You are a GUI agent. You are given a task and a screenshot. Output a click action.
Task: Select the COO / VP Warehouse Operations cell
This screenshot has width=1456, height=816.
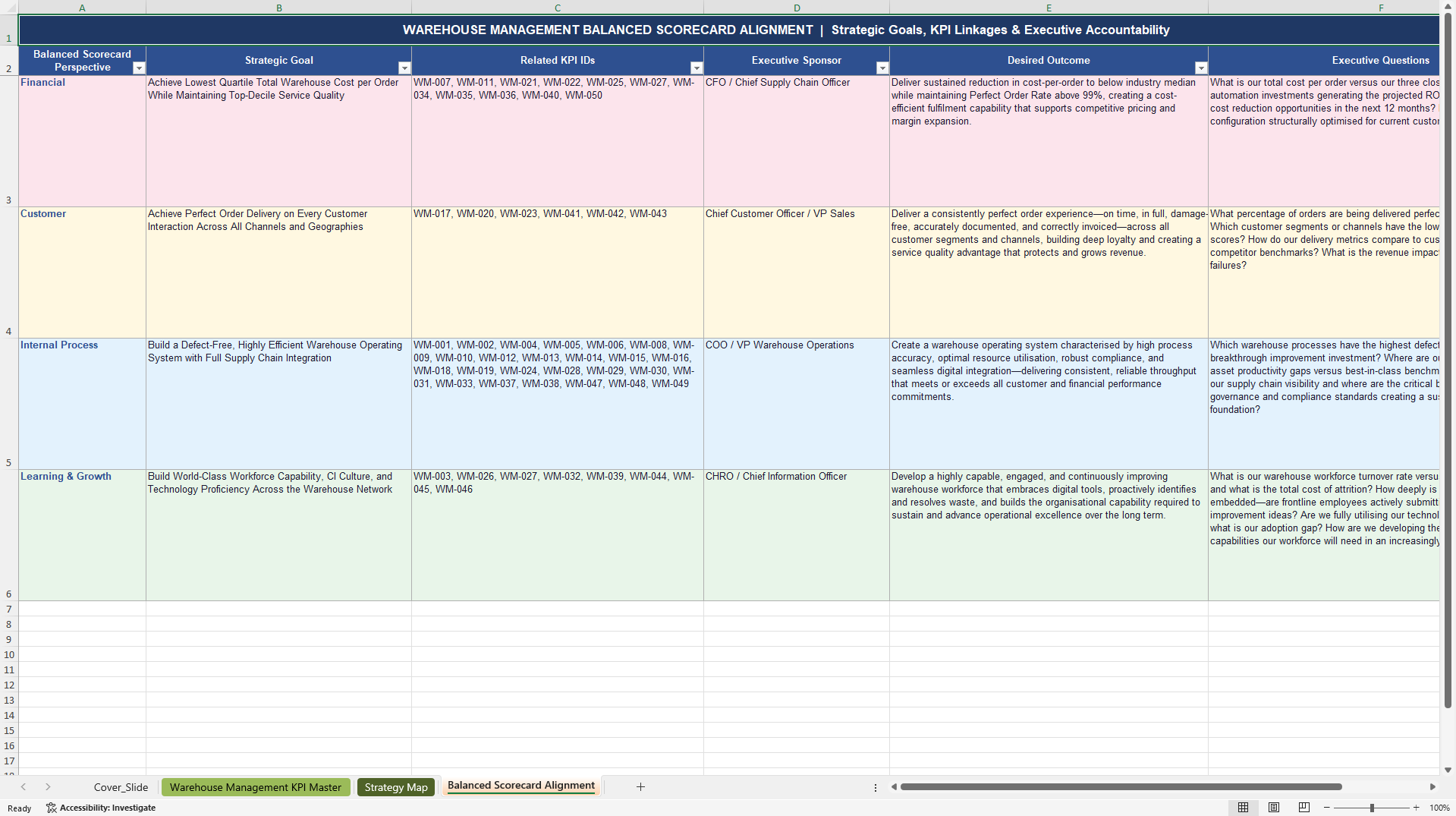[x=797, y=404]
